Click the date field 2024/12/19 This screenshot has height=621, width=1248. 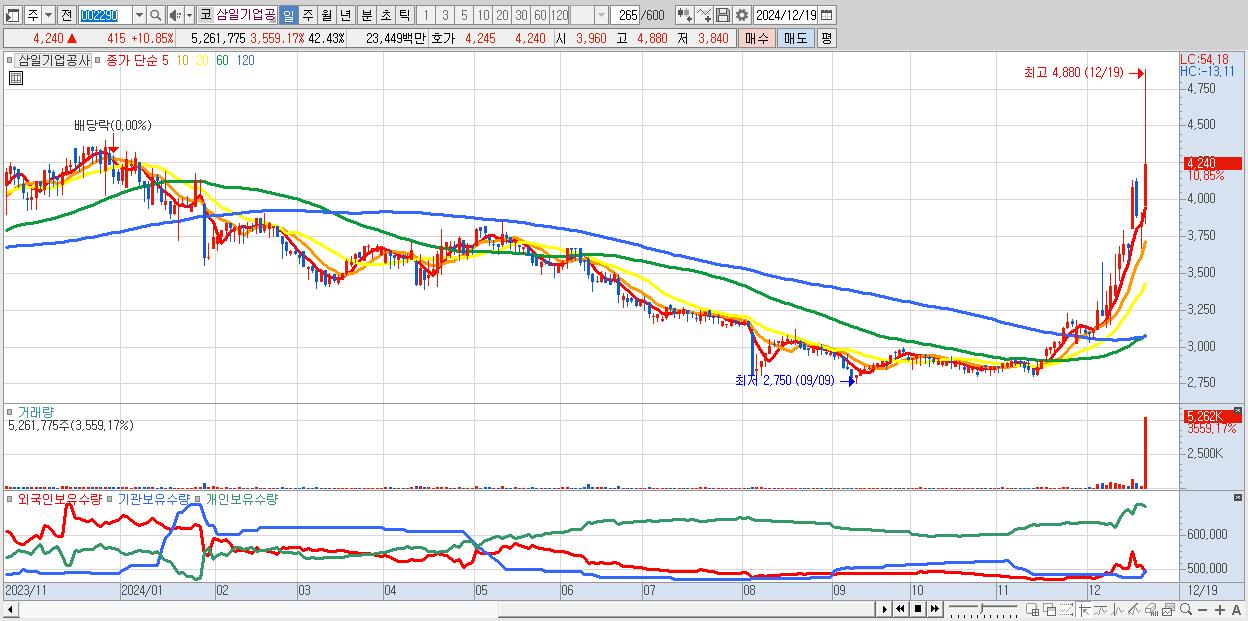pyautogui.click(x=785, y=15)
